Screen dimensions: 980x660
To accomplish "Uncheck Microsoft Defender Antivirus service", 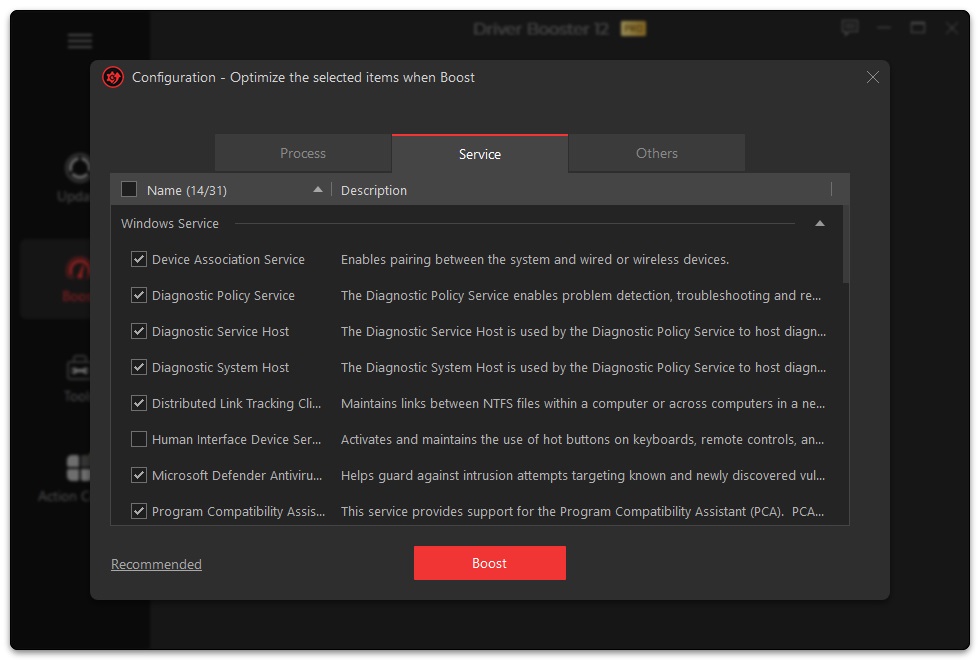I will [139, 475].
